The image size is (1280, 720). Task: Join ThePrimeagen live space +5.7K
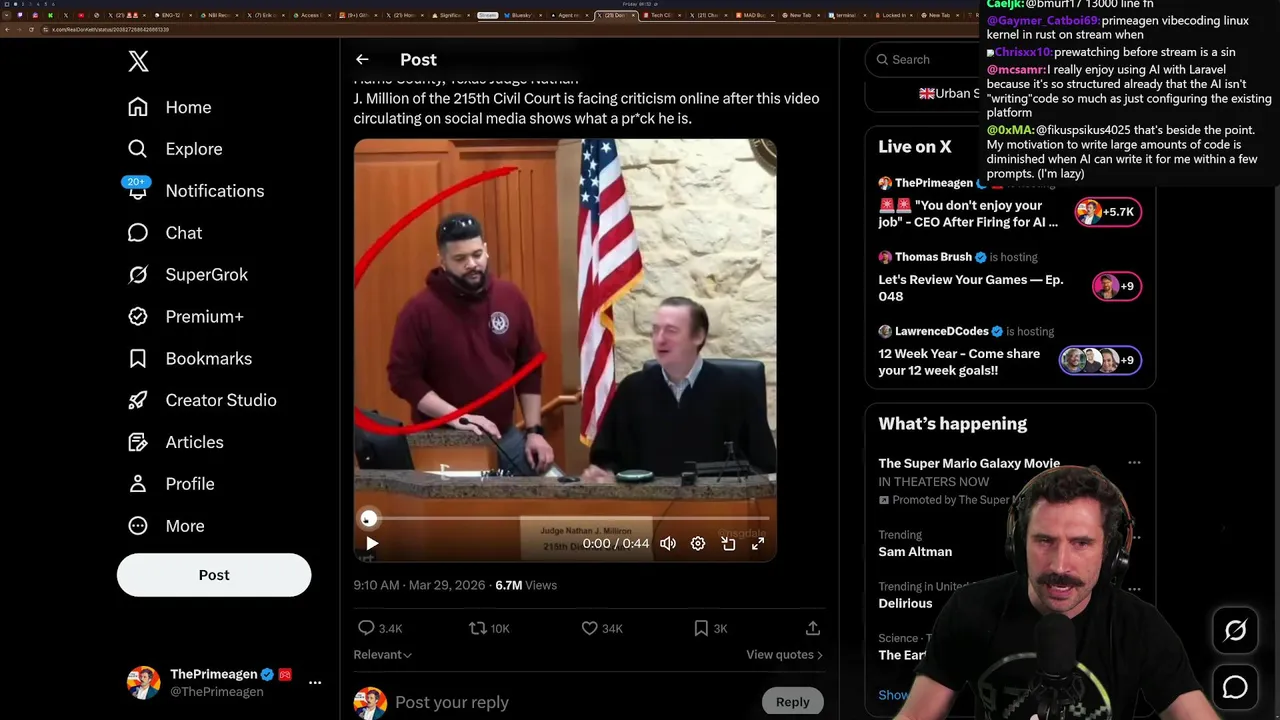[1108, 212]
